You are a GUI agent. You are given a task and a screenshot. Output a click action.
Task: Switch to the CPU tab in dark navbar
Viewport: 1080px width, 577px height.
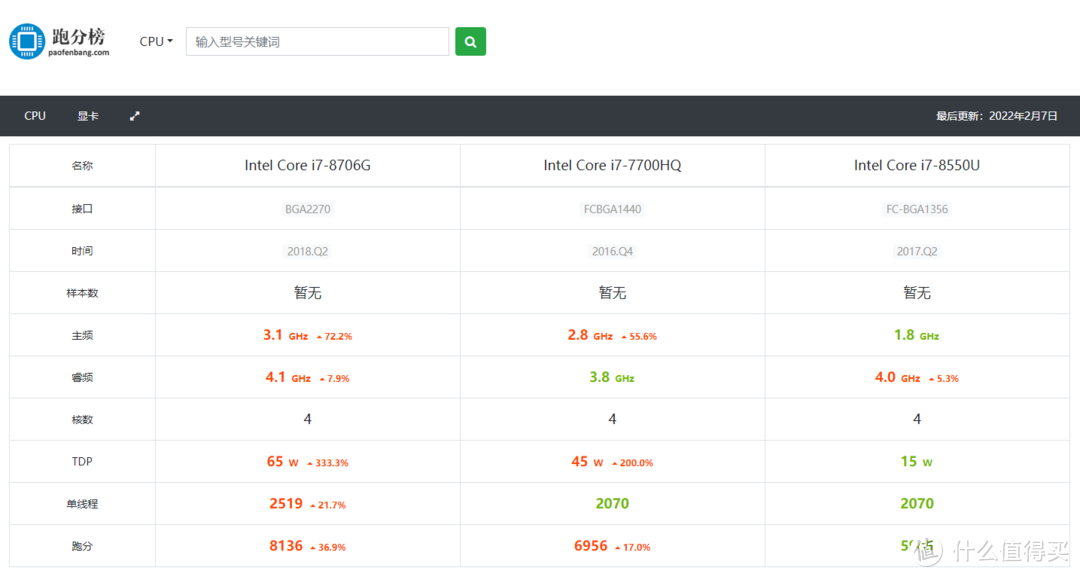(x=35, y=116)
